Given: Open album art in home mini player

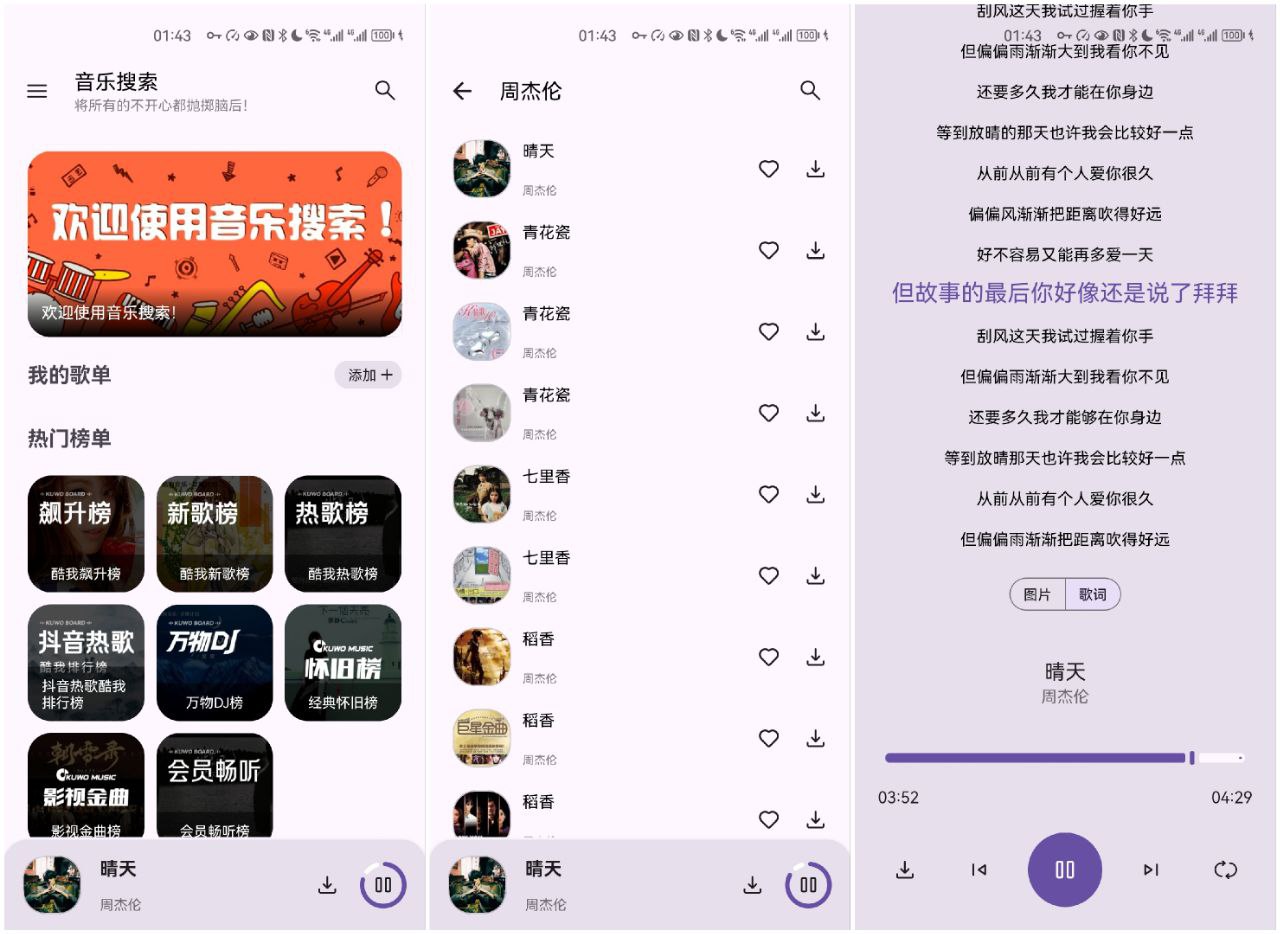Looking at the screenshot, I should 53,885.
